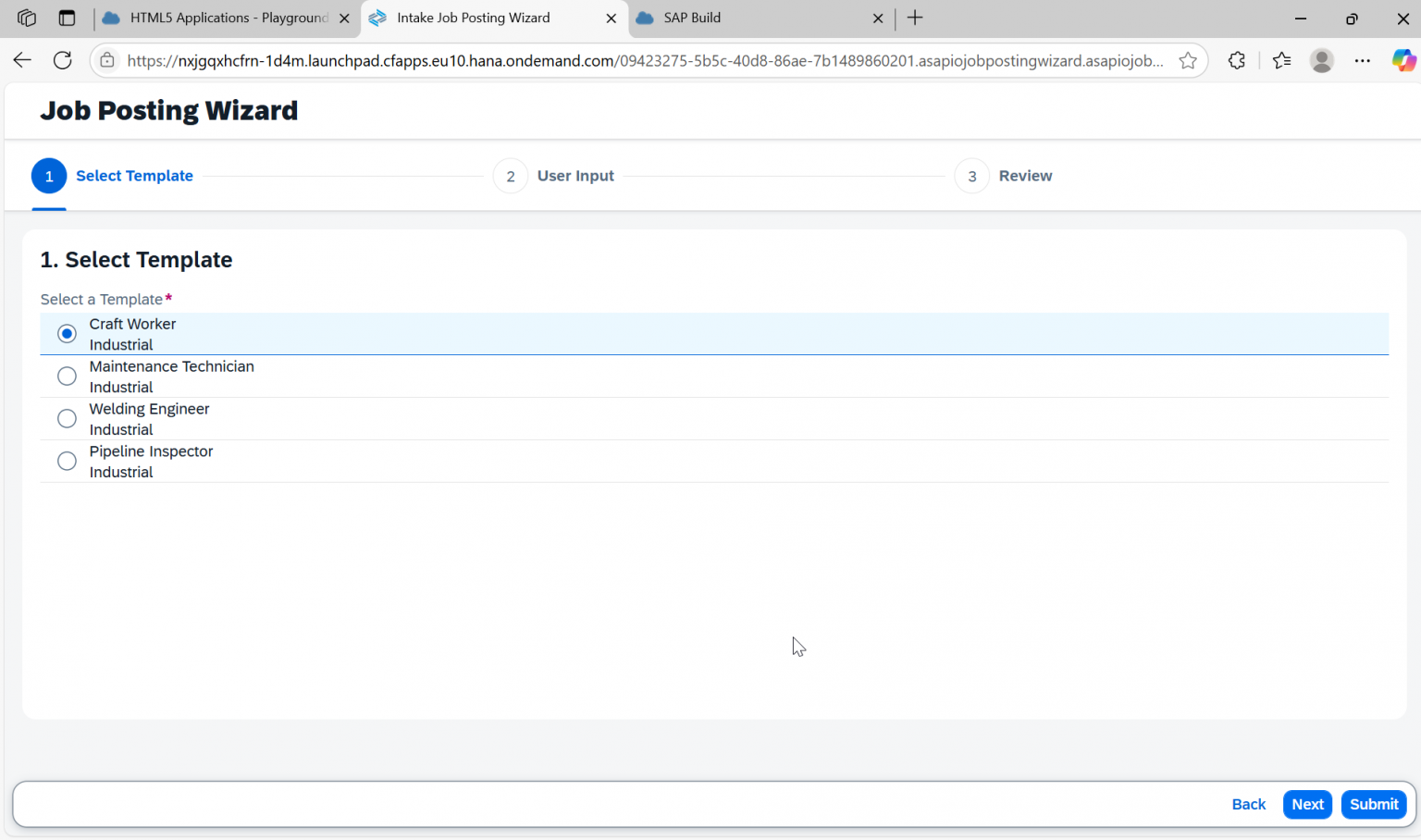This screenshot has width=1421, height=840.
Task: Click the browser profile avatar
Action: click(x=1321, y=59)
